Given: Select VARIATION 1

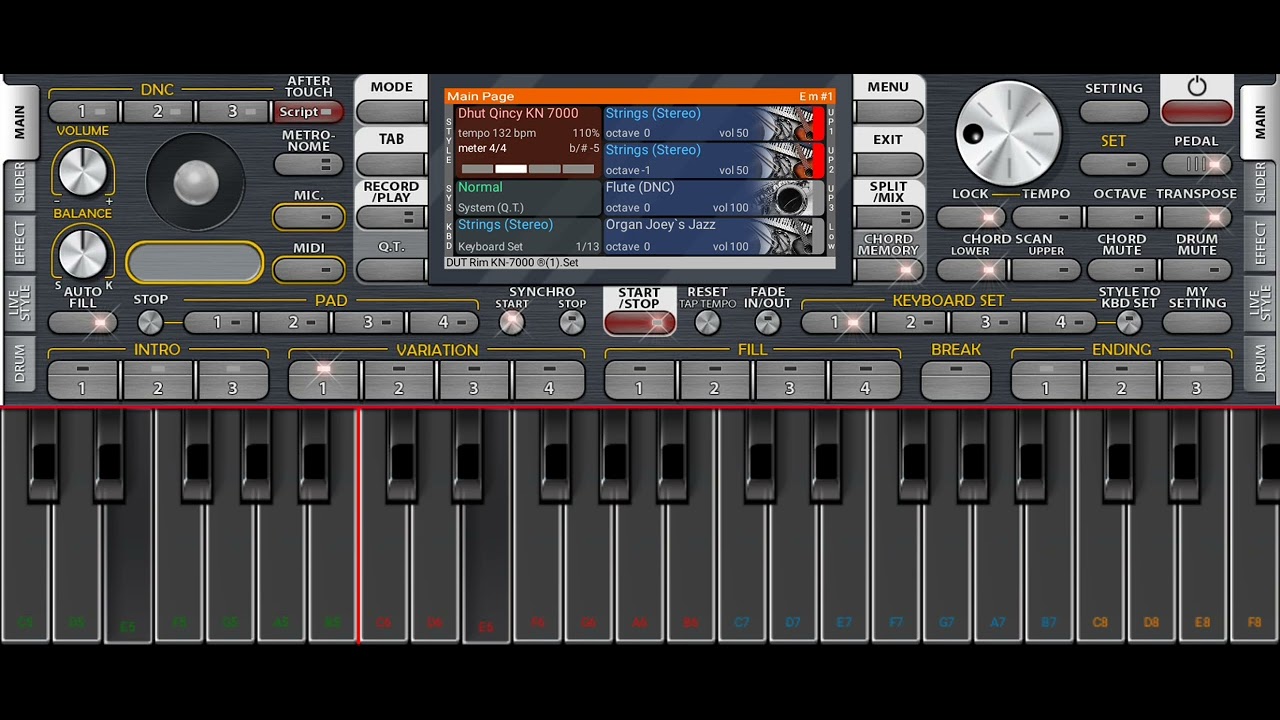Looking at the screenshot, I should (x=324, y=380).
